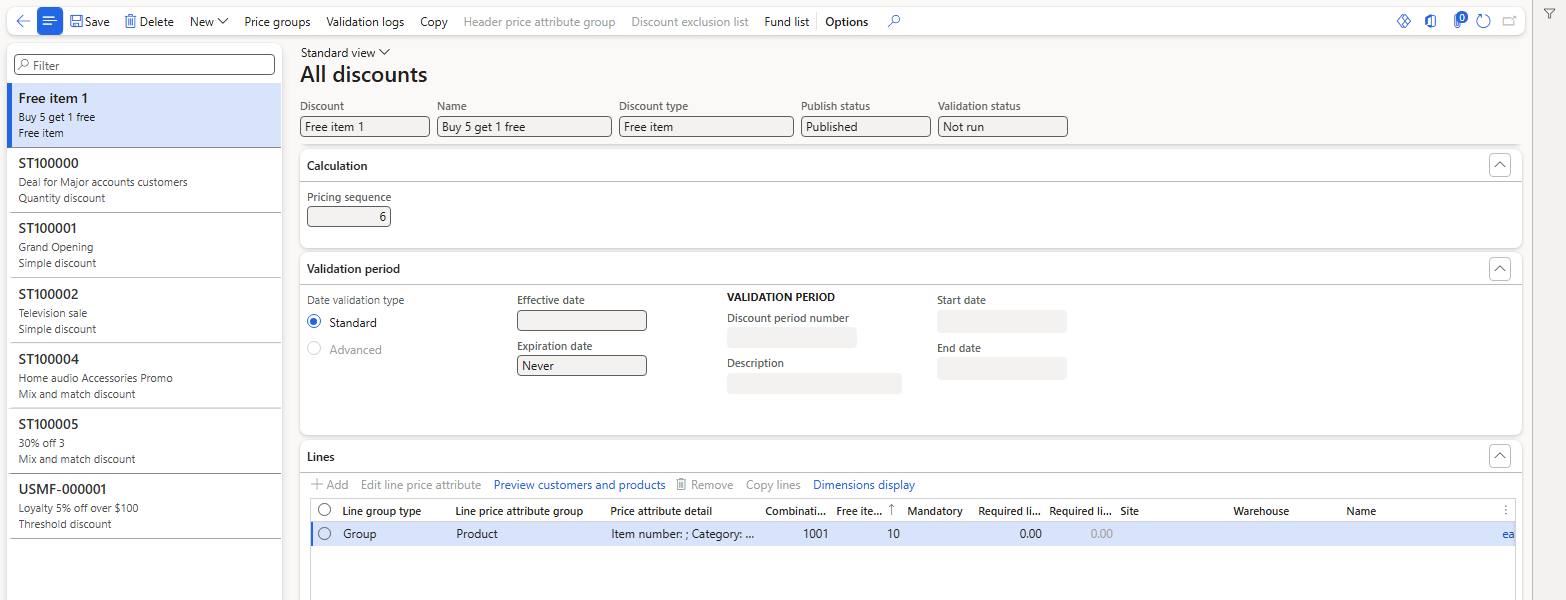Click the Effective date field

582,321
